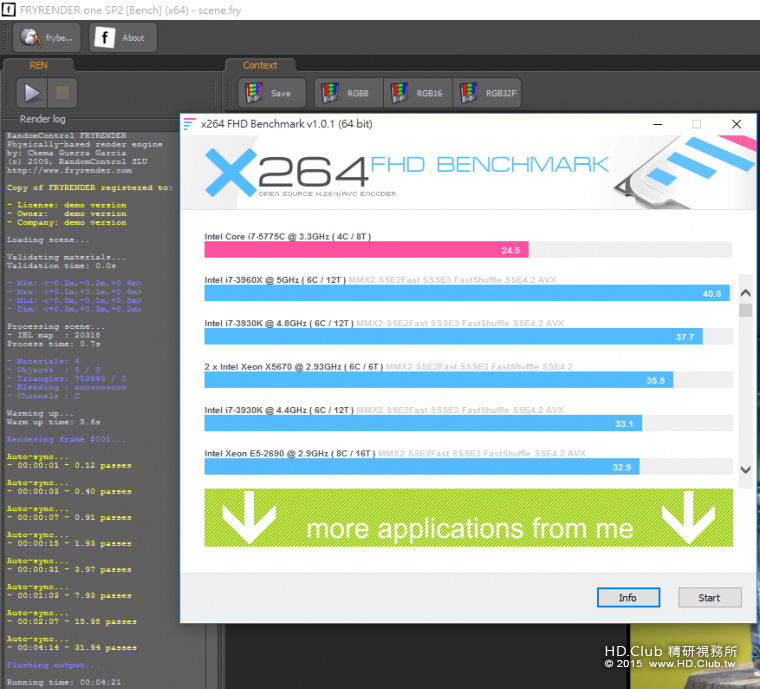Open the more applications from me banner
This screenshot has height=689, width=760.
[x=468, y=517]
